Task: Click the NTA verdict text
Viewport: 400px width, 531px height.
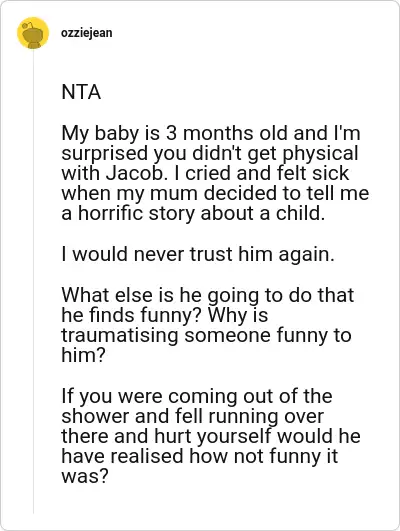Action: pyautogui.click(x=81, y=92)
